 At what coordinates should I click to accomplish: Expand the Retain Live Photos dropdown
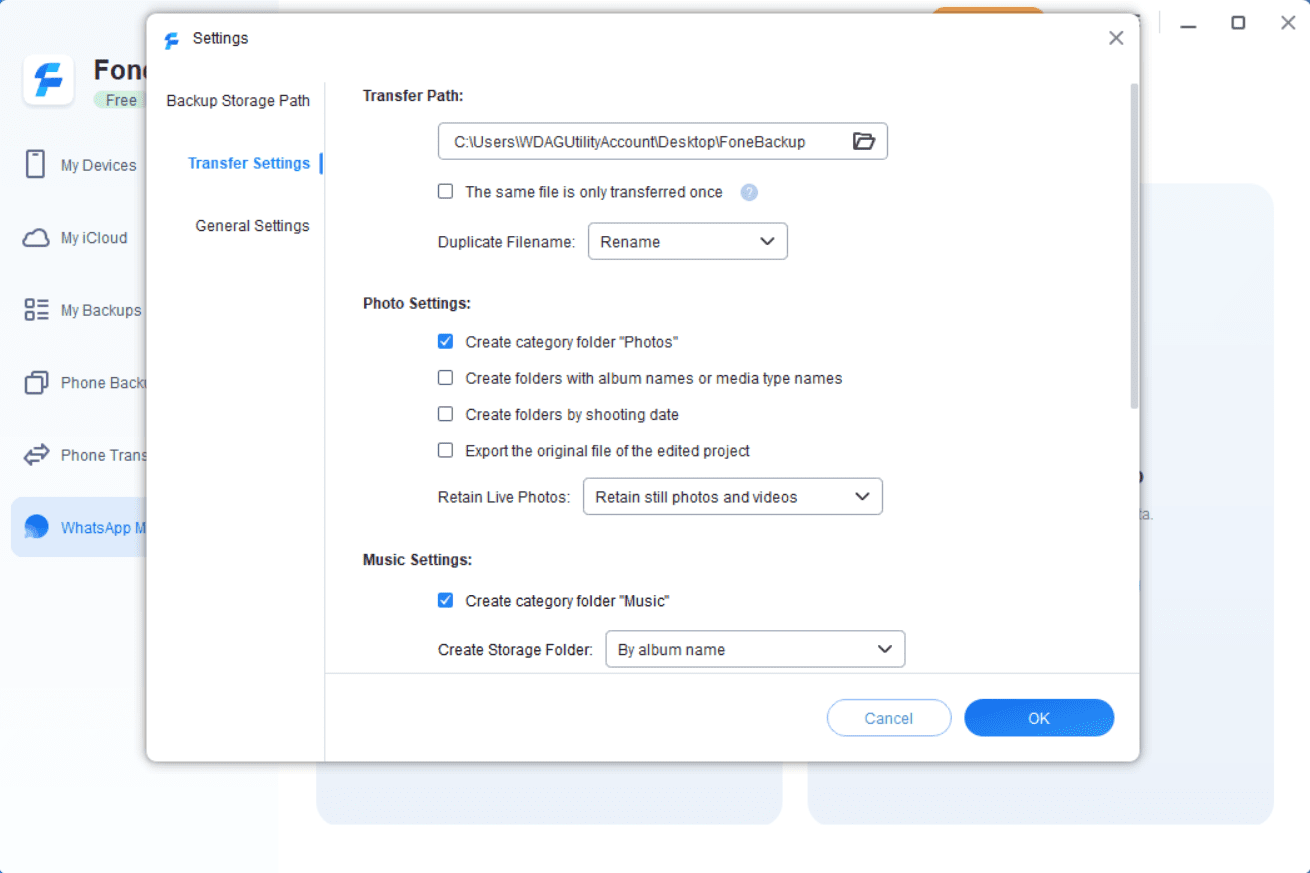732,497
